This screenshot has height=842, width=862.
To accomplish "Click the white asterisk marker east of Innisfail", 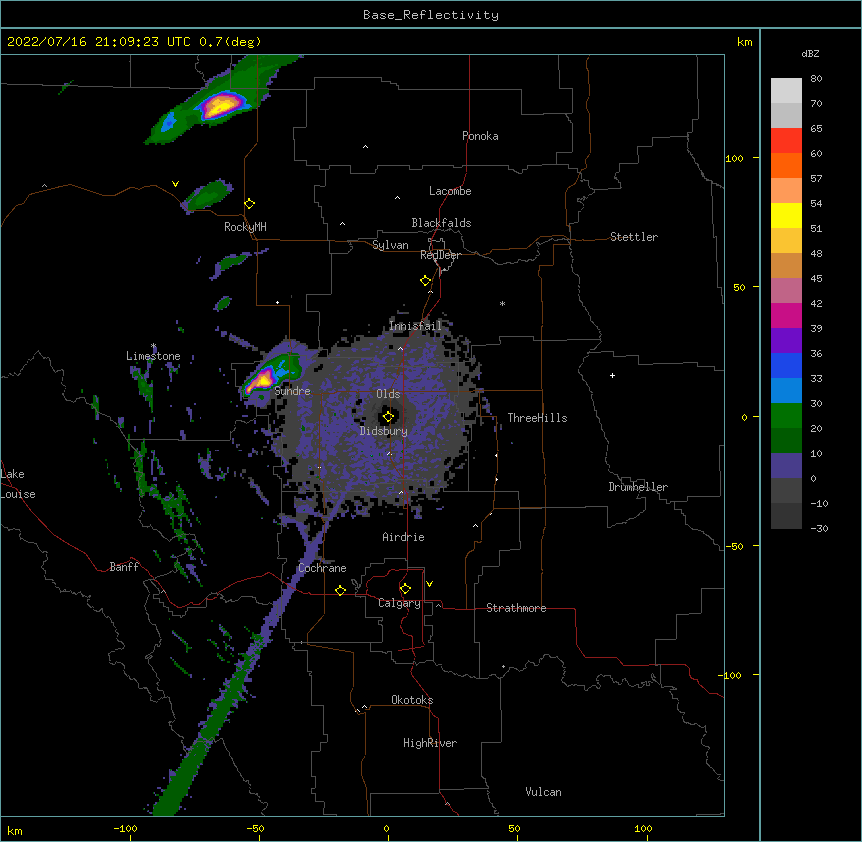I will [502, 303].
